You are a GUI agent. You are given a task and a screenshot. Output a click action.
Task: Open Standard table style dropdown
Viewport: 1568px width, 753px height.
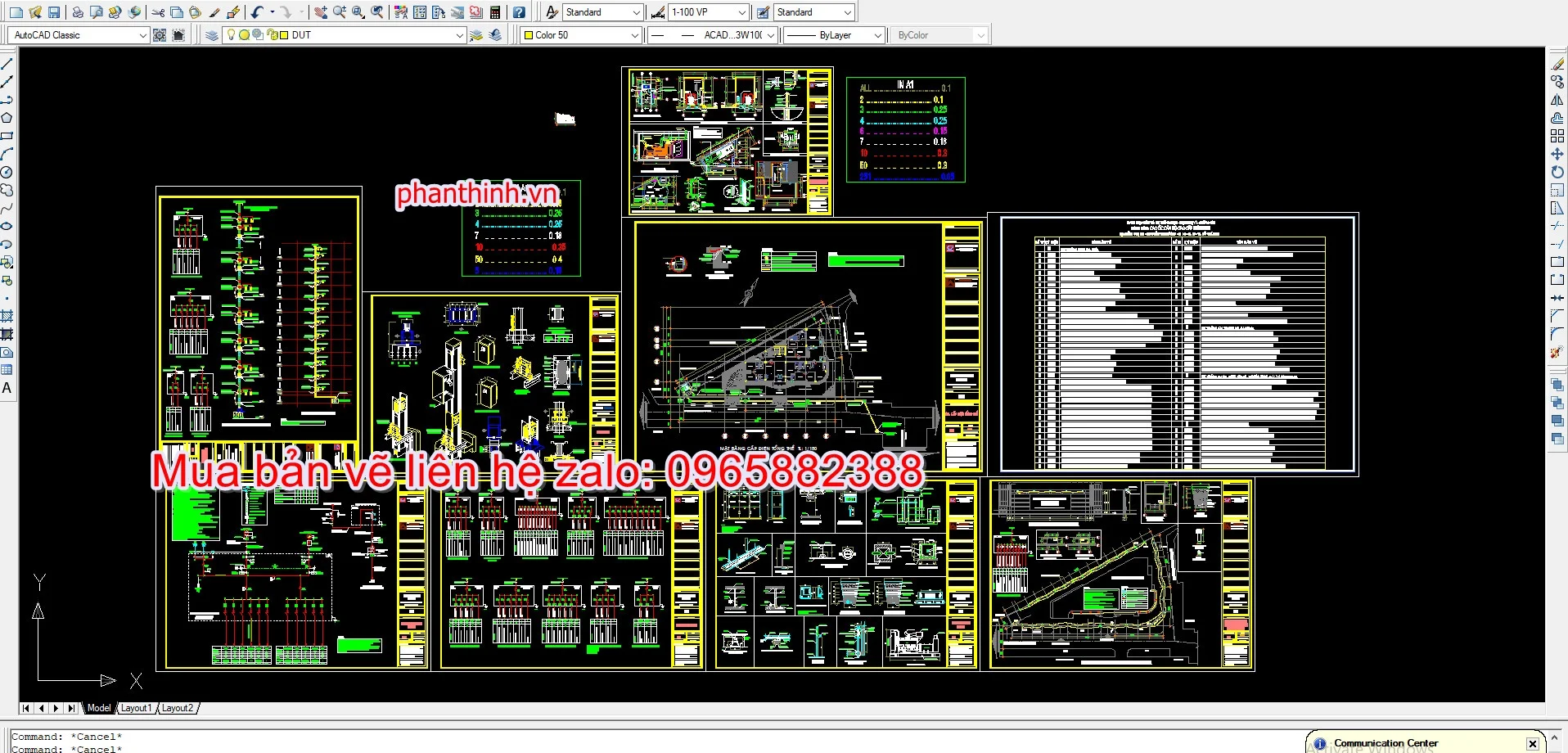coord(848,12)
